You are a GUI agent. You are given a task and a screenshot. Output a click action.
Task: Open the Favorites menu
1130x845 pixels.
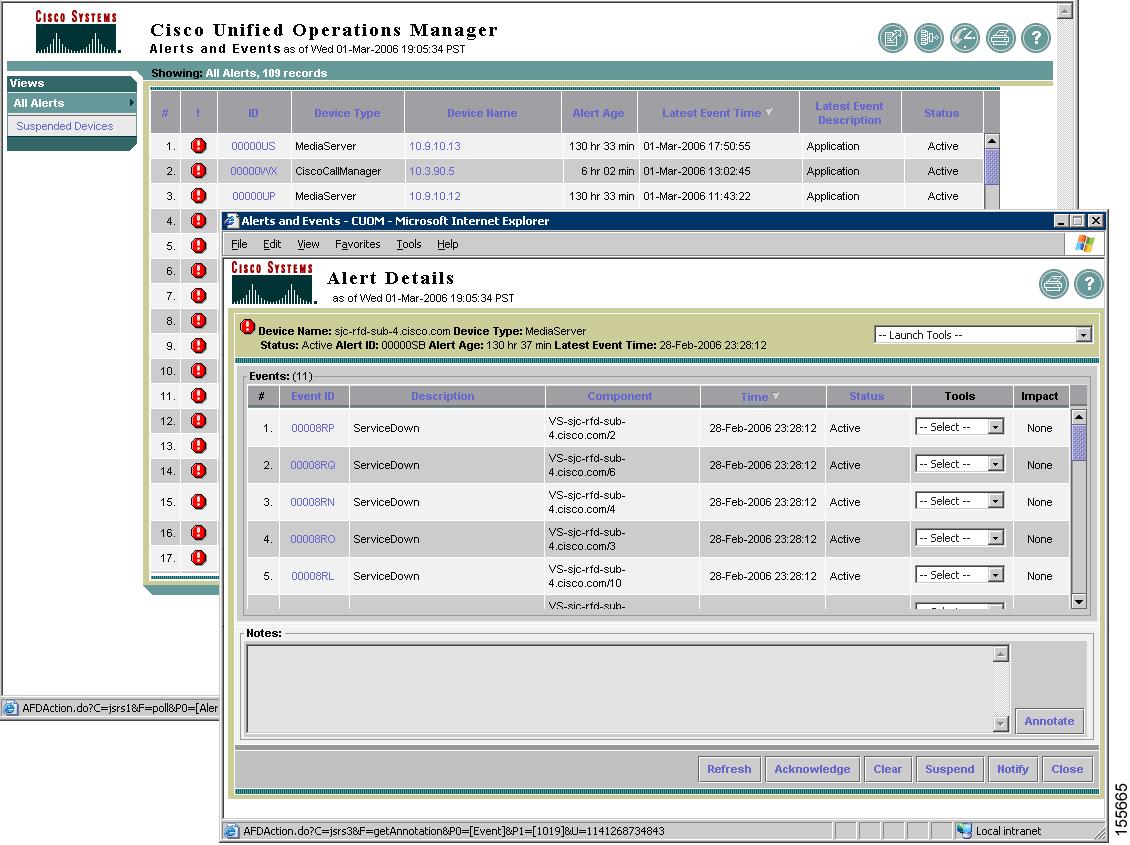click(x=357, y=244)
